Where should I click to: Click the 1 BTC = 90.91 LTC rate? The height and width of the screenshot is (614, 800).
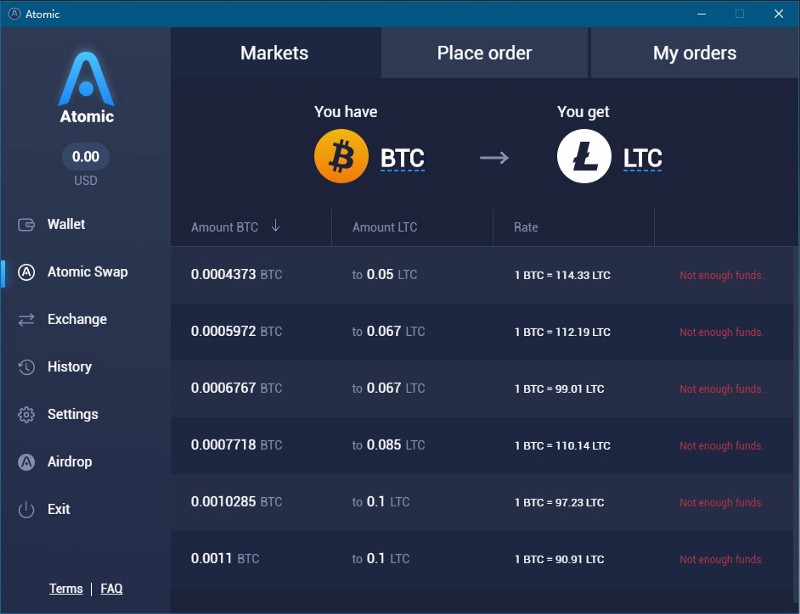coord(559,559)
